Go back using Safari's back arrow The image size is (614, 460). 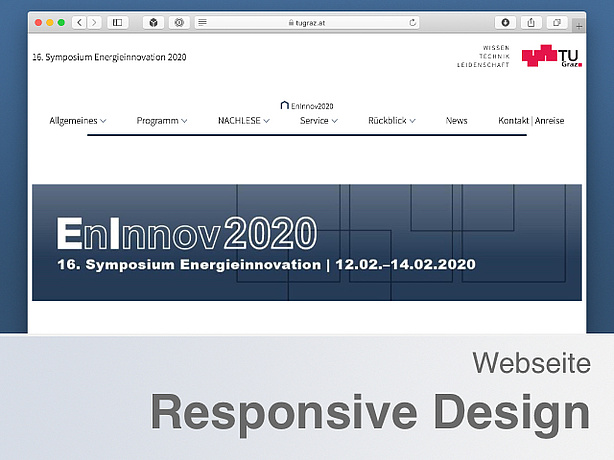(78, 22)
